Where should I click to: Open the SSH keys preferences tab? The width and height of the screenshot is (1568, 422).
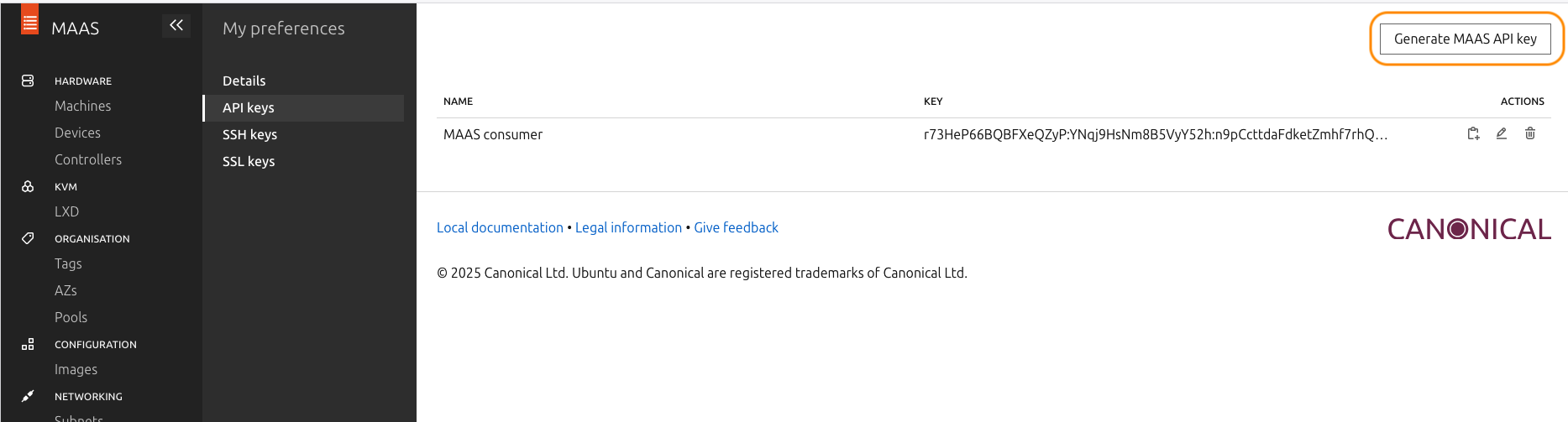tap(249, 134)
